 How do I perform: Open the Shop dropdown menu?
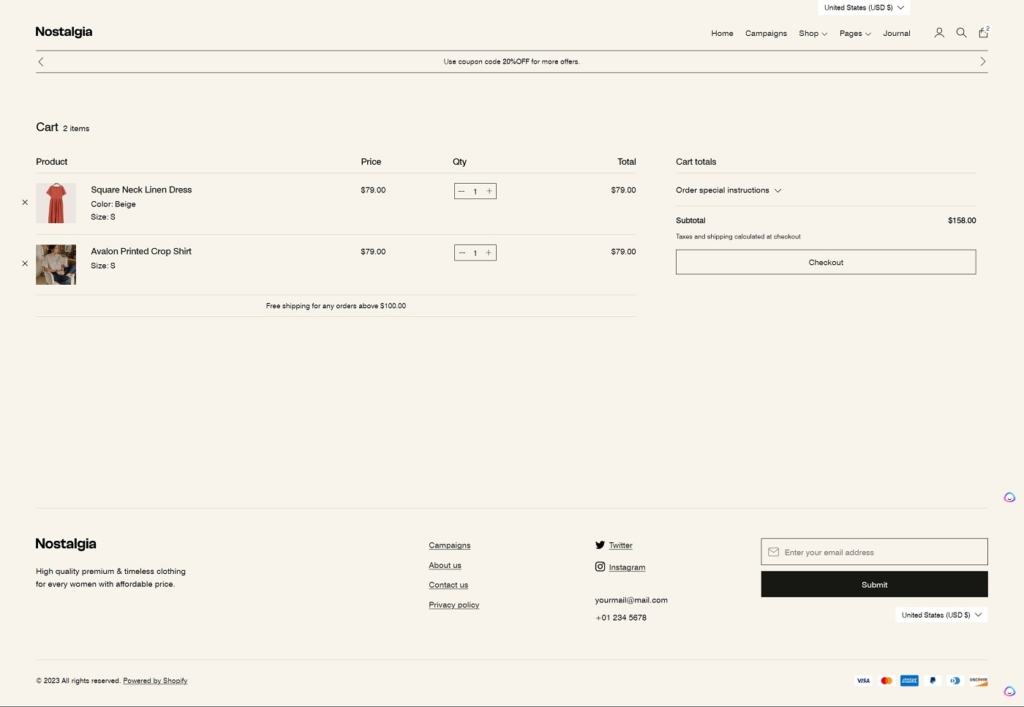click(812, 33)
